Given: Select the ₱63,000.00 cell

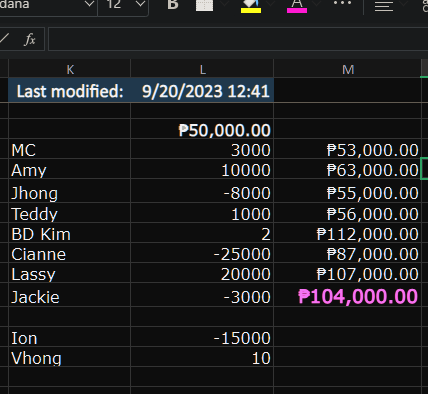Looking at the screenshot, I should tap(347, 169).
